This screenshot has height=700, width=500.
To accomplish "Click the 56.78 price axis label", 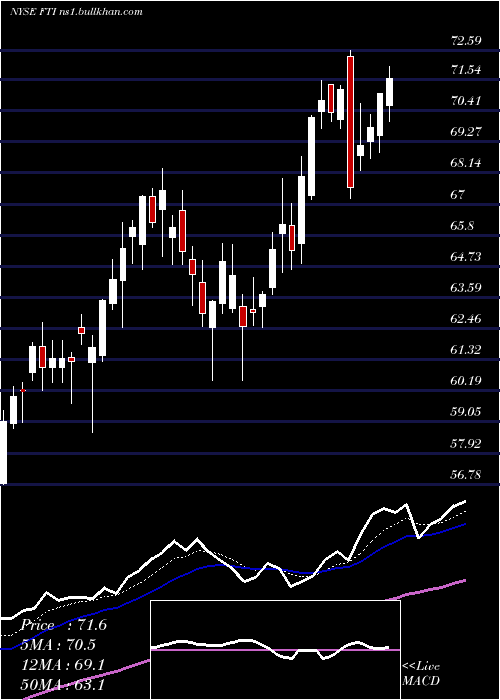I will click(466, 475).
